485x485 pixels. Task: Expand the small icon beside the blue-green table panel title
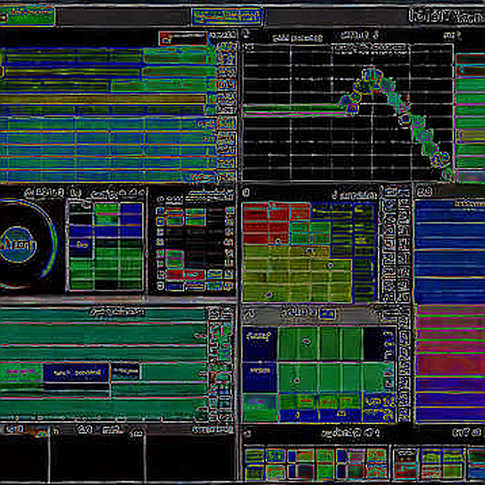(75, 193)
